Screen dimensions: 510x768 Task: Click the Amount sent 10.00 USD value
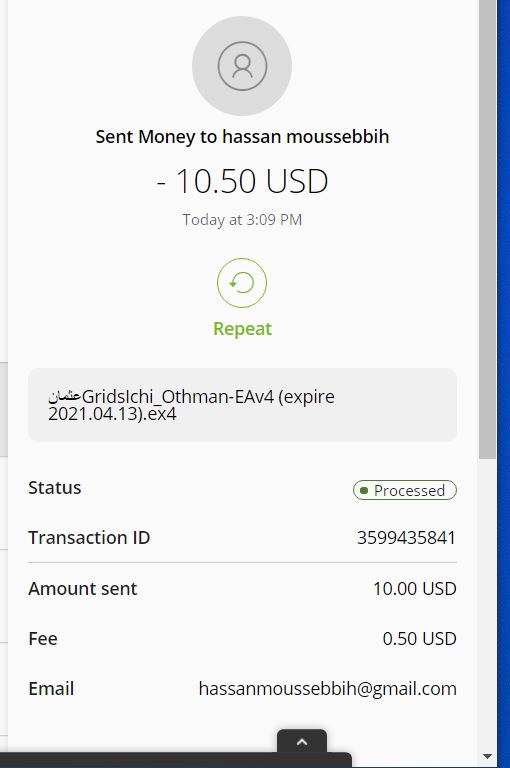[414, 589]
